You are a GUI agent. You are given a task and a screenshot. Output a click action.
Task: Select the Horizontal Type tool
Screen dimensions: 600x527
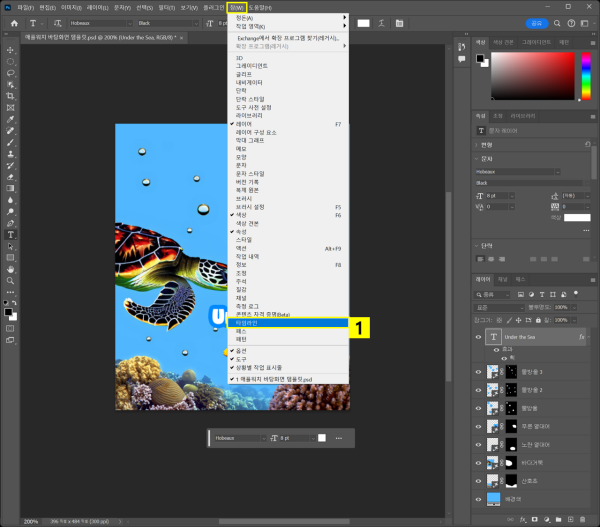[10, 234]
